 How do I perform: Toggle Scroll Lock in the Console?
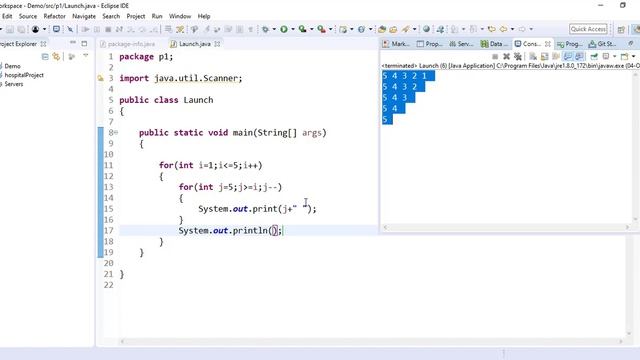(544, 56)
